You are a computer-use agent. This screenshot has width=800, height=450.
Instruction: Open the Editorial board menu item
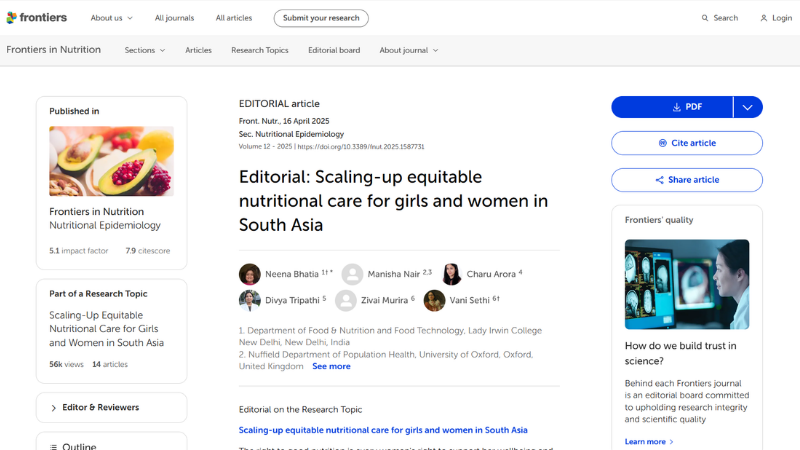pyautogui.click(x=334, y=50)
